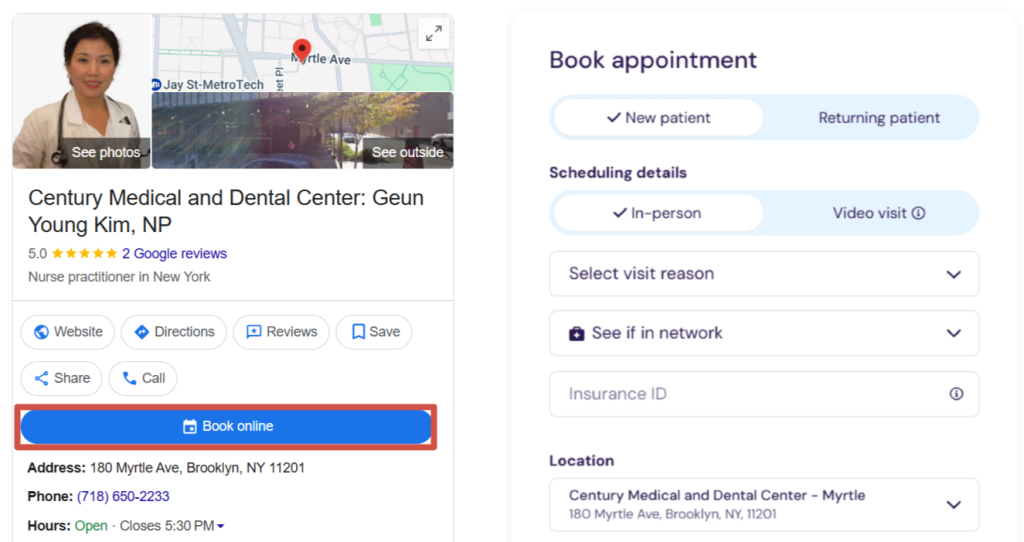1024x542 pixels.
Task: Get Directions to the medical center
Action: [x=174, y=332]
